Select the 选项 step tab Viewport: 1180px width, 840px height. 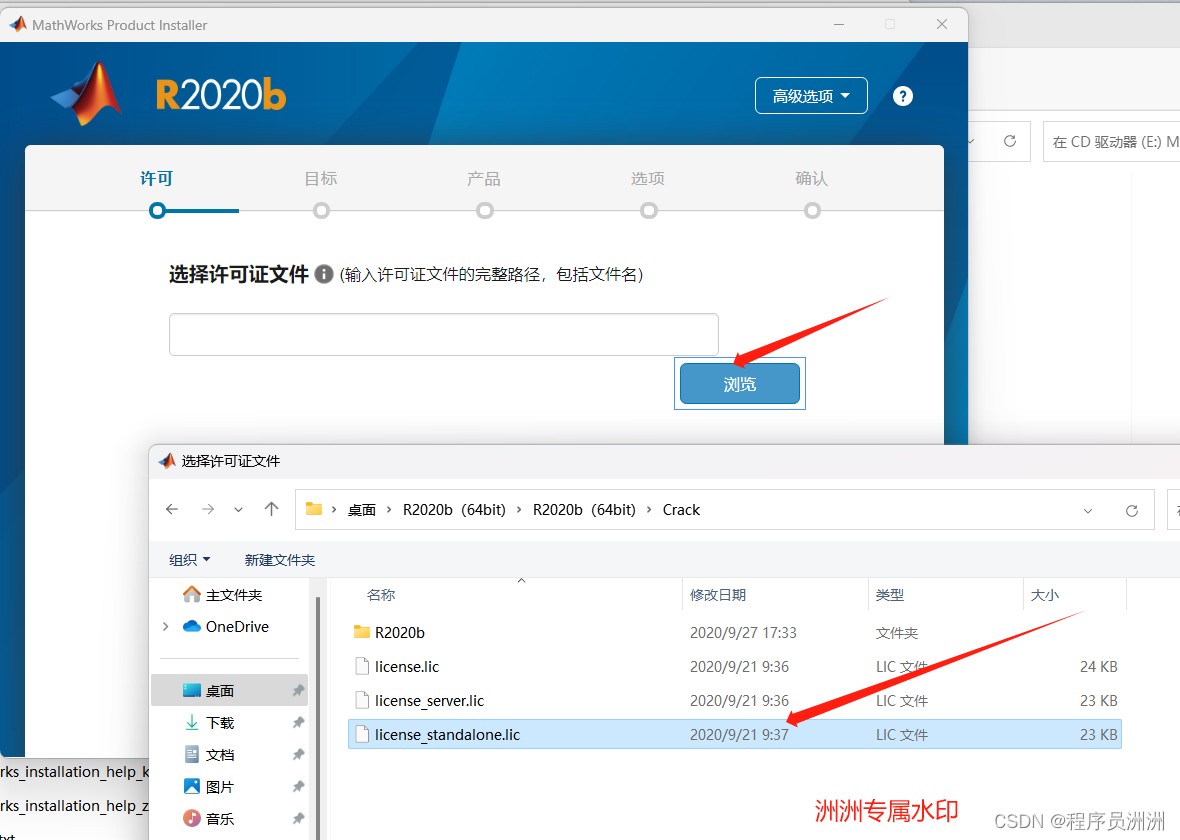click(648, 178)
